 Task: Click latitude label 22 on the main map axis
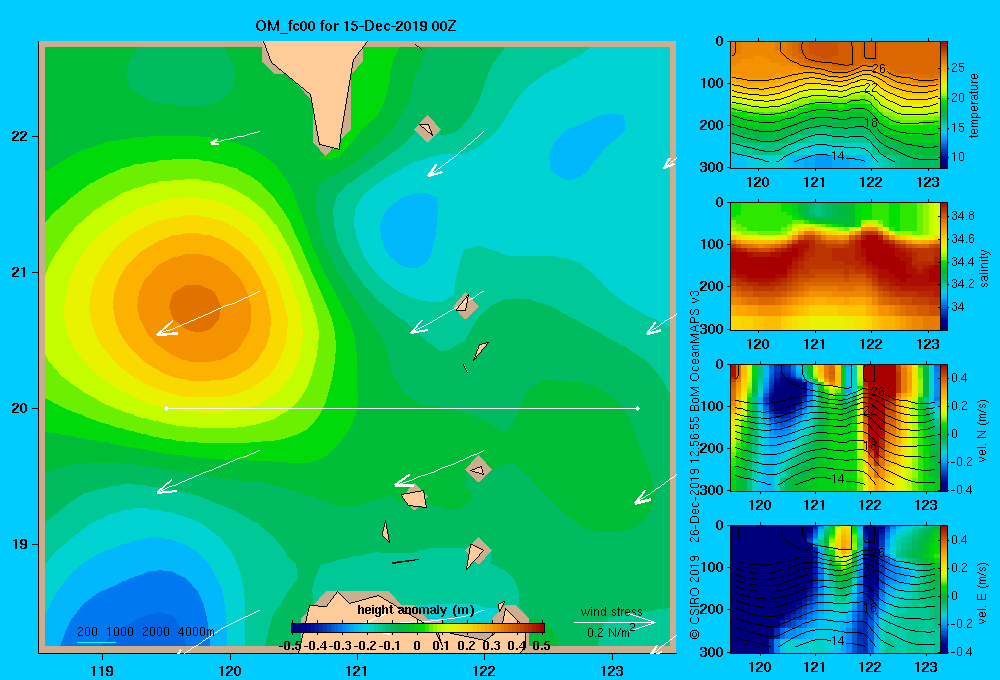click(19, 137)
